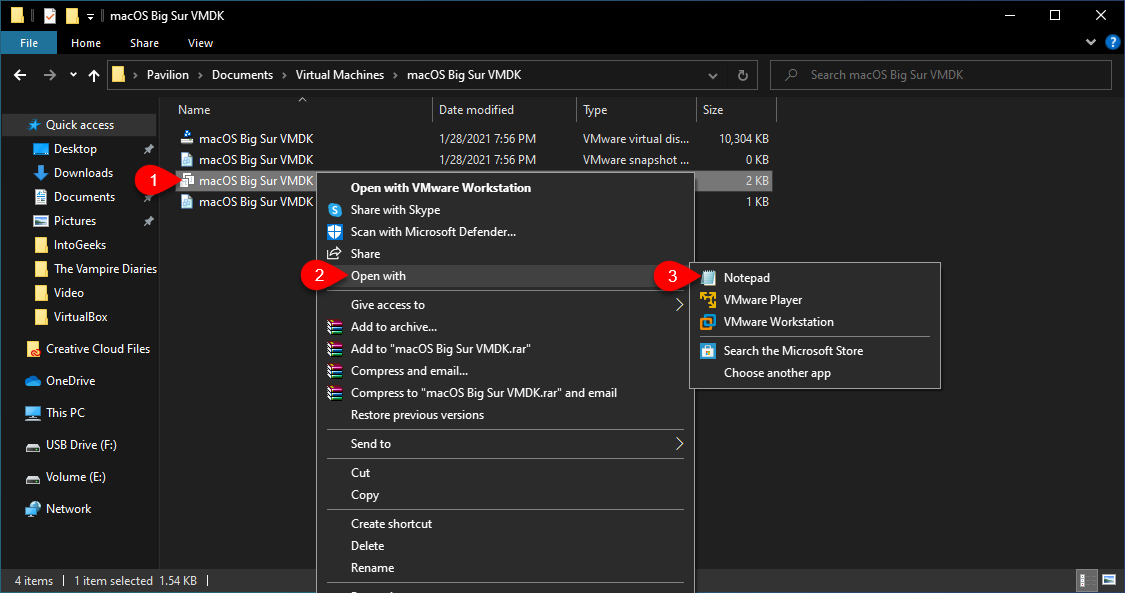Sort by the Date modified column header
1125x593 pixels.
[x=504, y=110]
